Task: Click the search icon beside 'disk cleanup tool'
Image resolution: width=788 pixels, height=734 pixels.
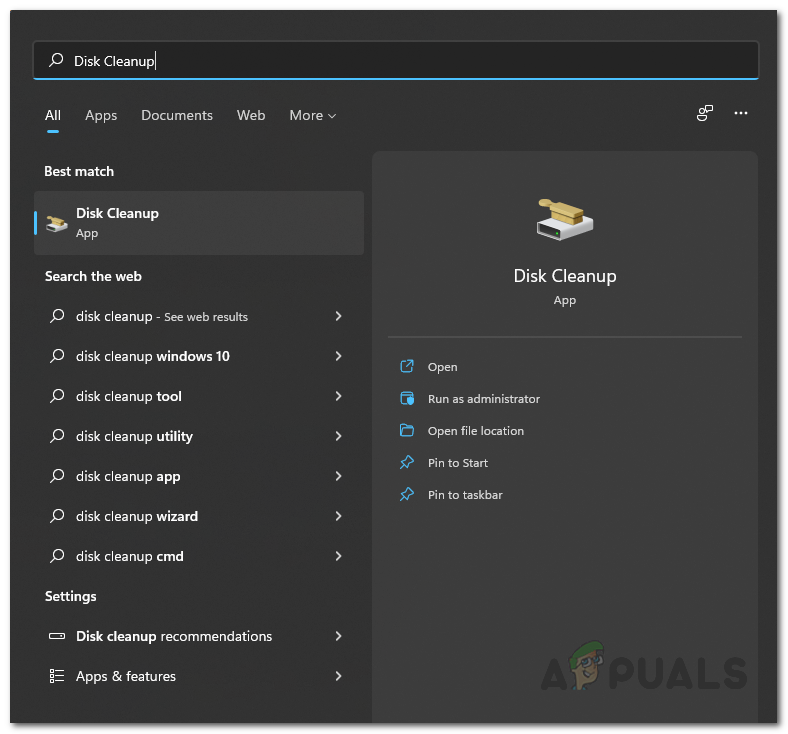Action: pyautogui.click(x=57, y=396)
